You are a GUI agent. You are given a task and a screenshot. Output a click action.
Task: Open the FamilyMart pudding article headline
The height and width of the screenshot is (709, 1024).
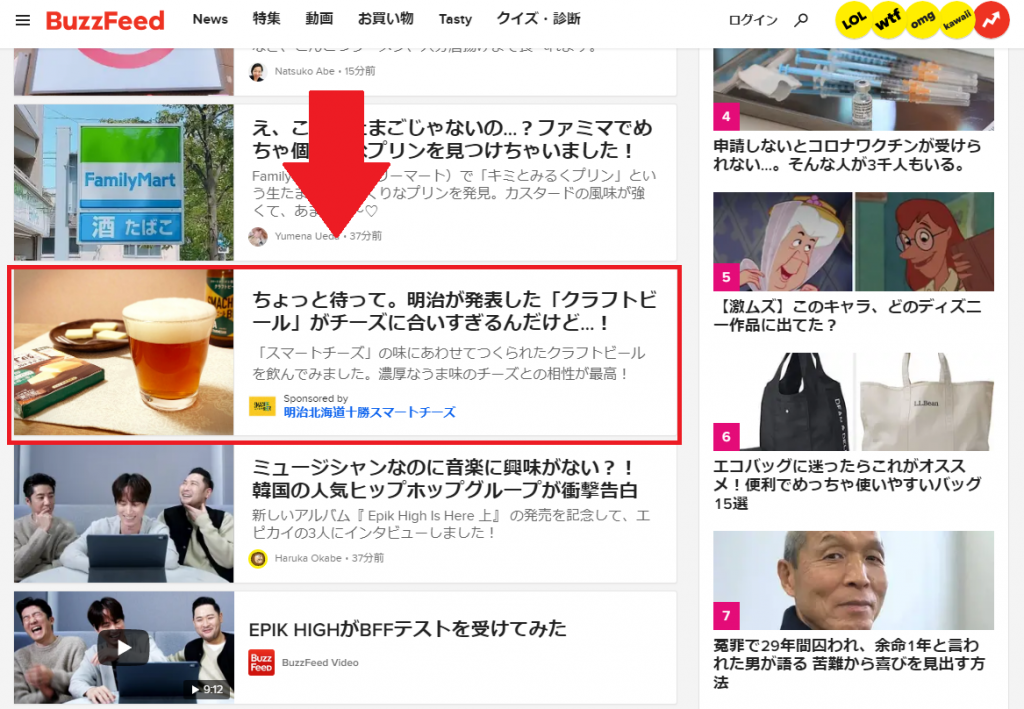coord(452,138)
